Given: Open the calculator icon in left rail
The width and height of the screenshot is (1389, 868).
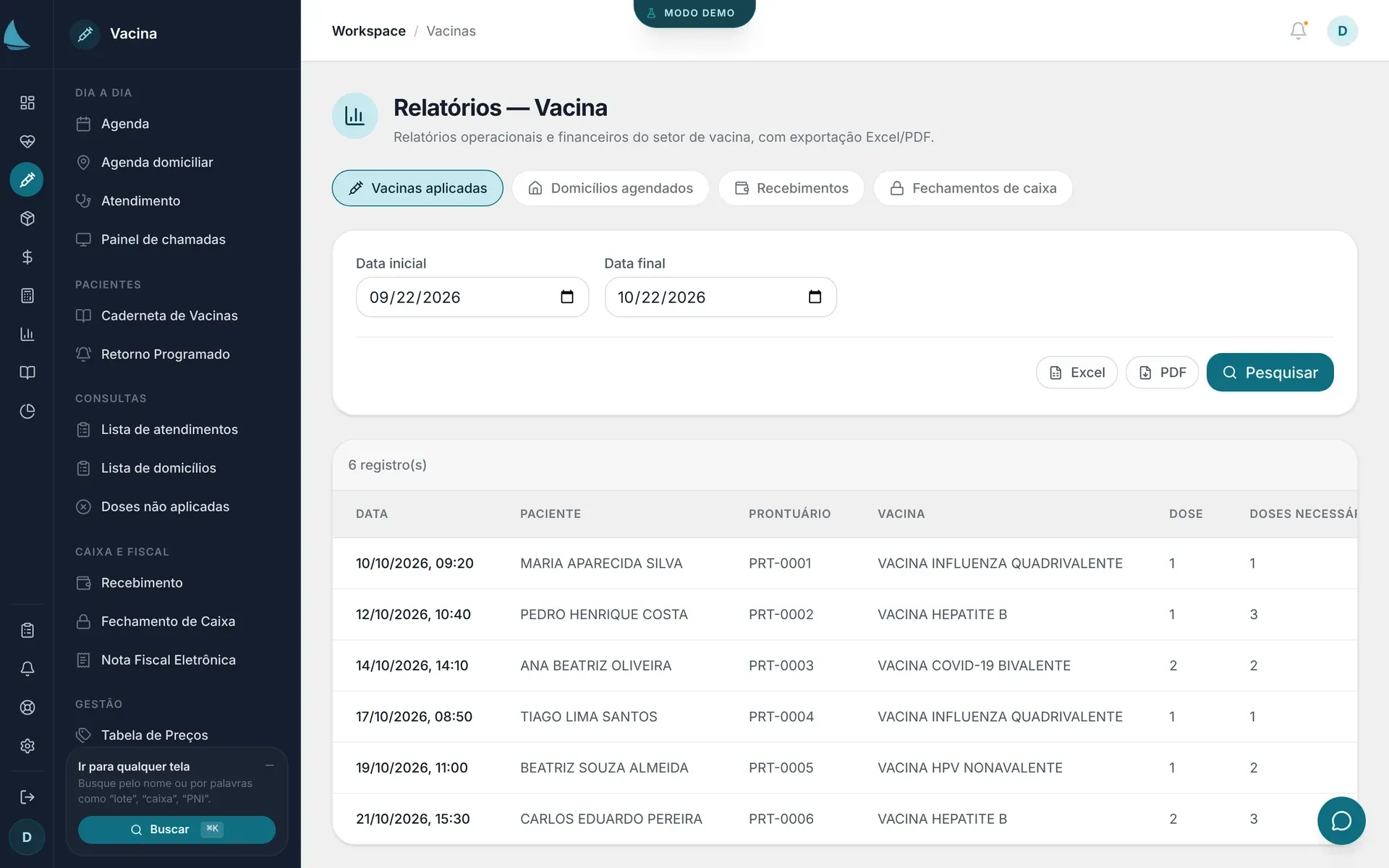Looking at the screenshot, I should (27, 295).
